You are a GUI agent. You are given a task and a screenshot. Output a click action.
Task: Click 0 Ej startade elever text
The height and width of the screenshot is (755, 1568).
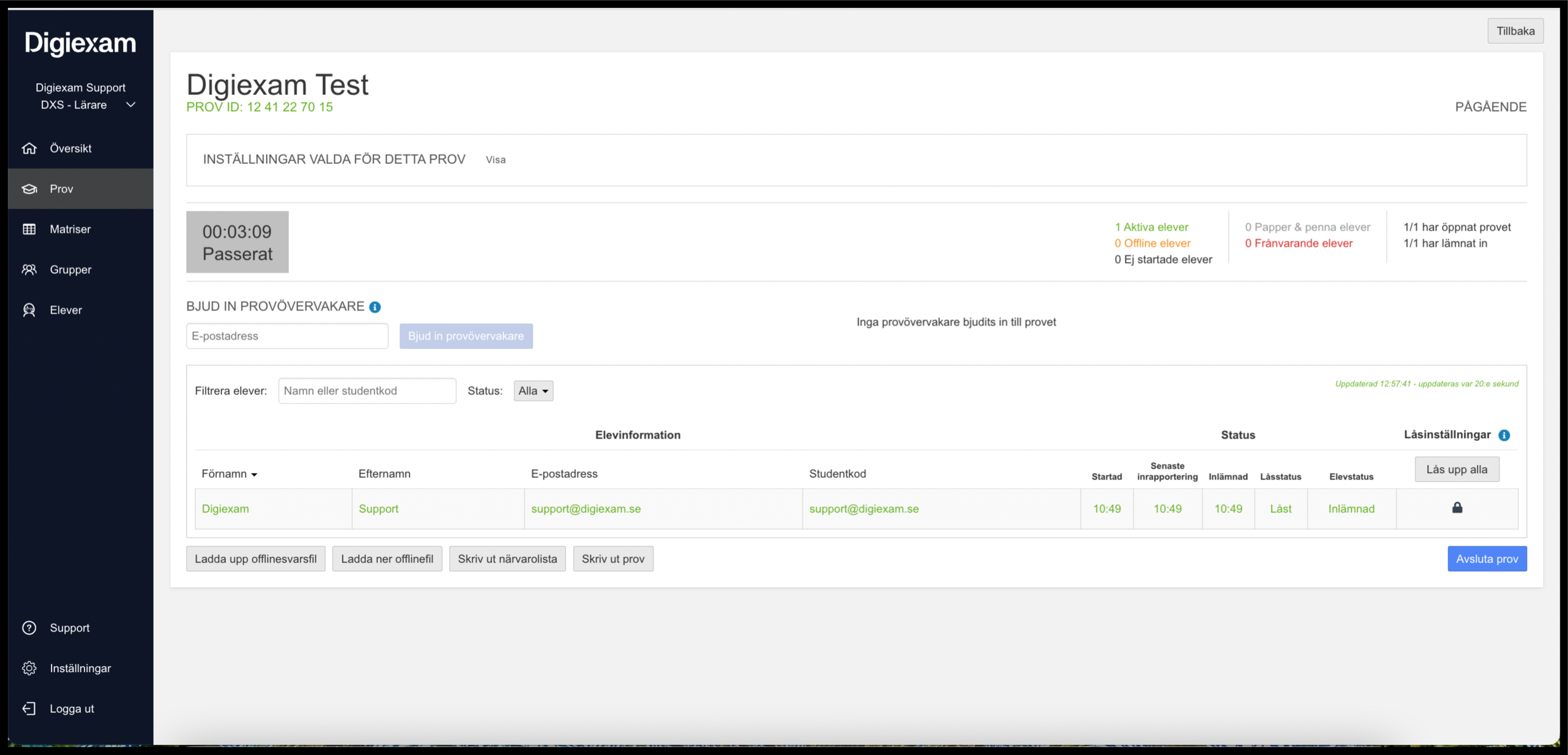tap(1163, 259)
